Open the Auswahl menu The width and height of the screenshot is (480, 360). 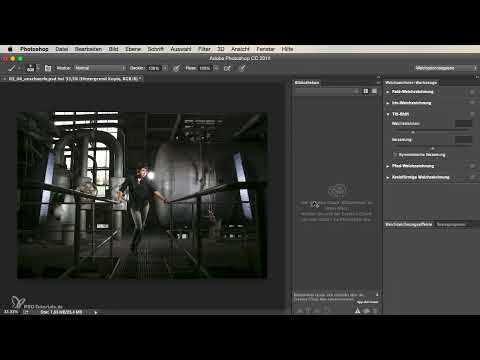pyautogui.click(x=181, y=49)
